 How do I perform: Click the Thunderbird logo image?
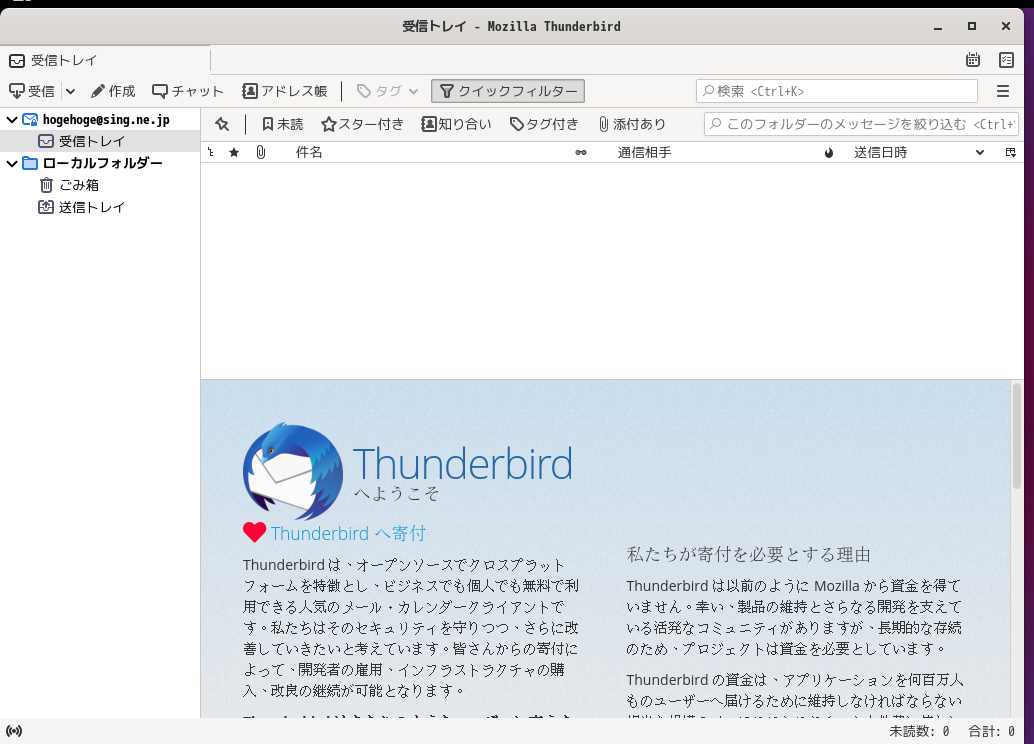coord(293,472)
